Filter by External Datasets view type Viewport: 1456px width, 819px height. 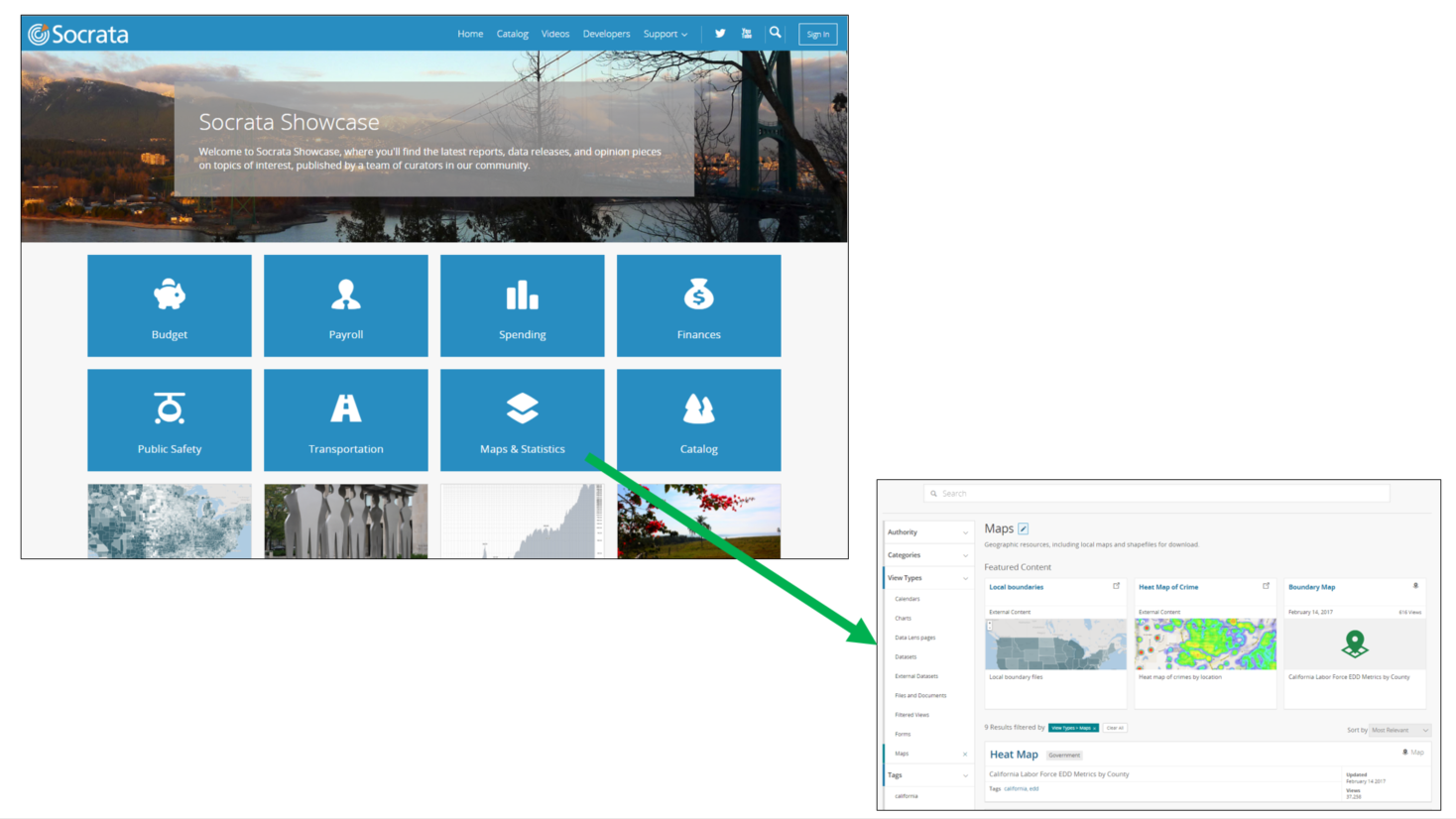[916, 676]
